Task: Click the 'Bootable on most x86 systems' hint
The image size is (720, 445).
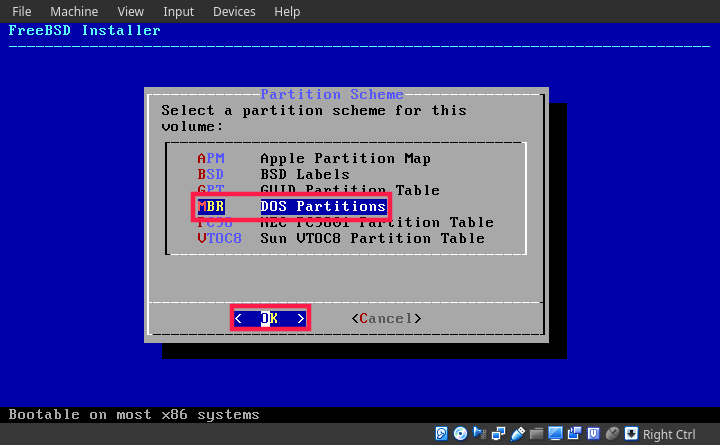Action: (x=134, y=415)
